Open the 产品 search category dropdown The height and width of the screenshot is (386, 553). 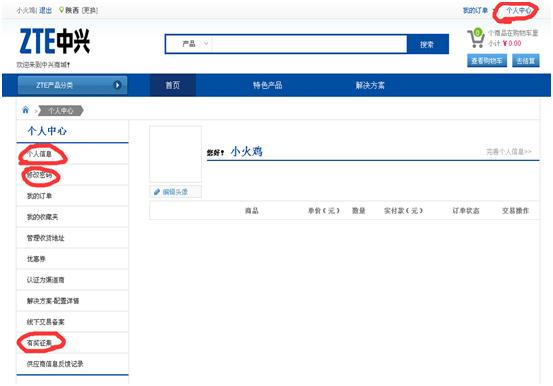(195, 44)
